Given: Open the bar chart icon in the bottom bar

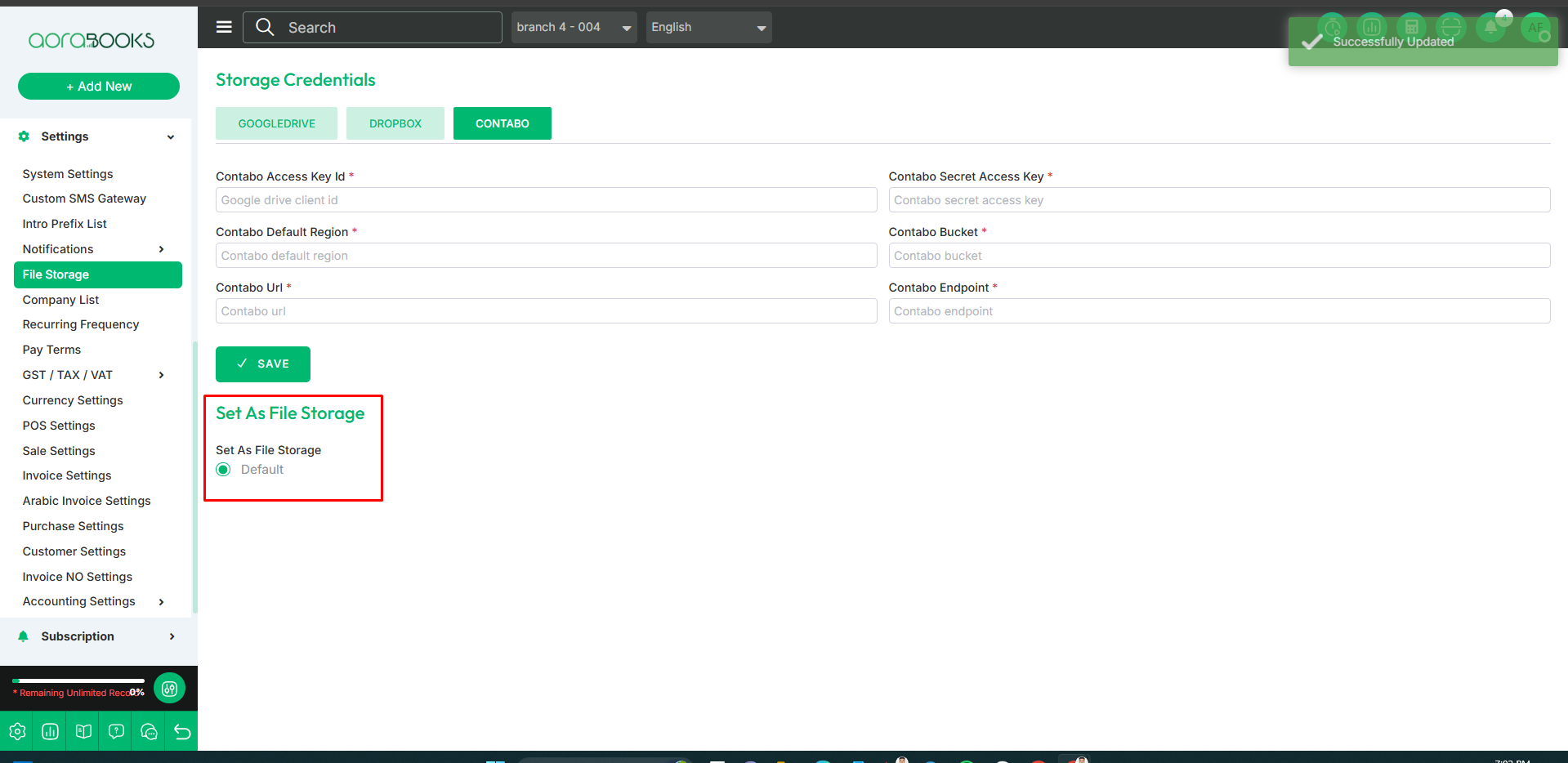Looking at the screenshot, I should click(50, 731).
